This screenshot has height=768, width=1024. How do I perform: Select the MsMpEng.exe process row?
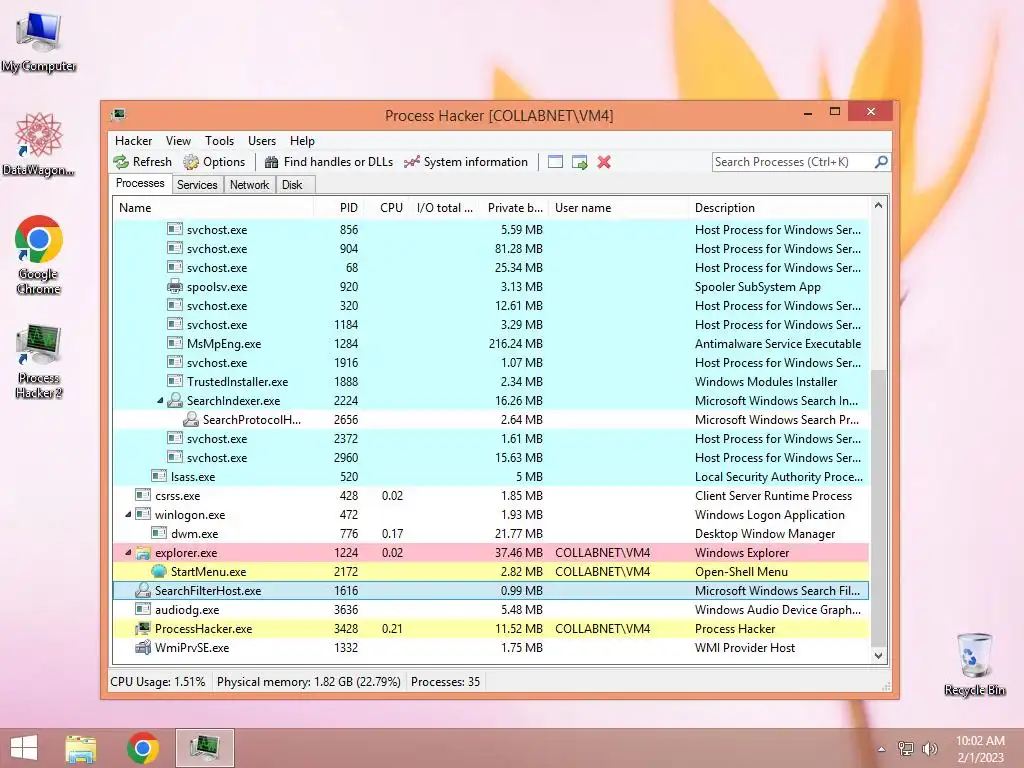491,344
